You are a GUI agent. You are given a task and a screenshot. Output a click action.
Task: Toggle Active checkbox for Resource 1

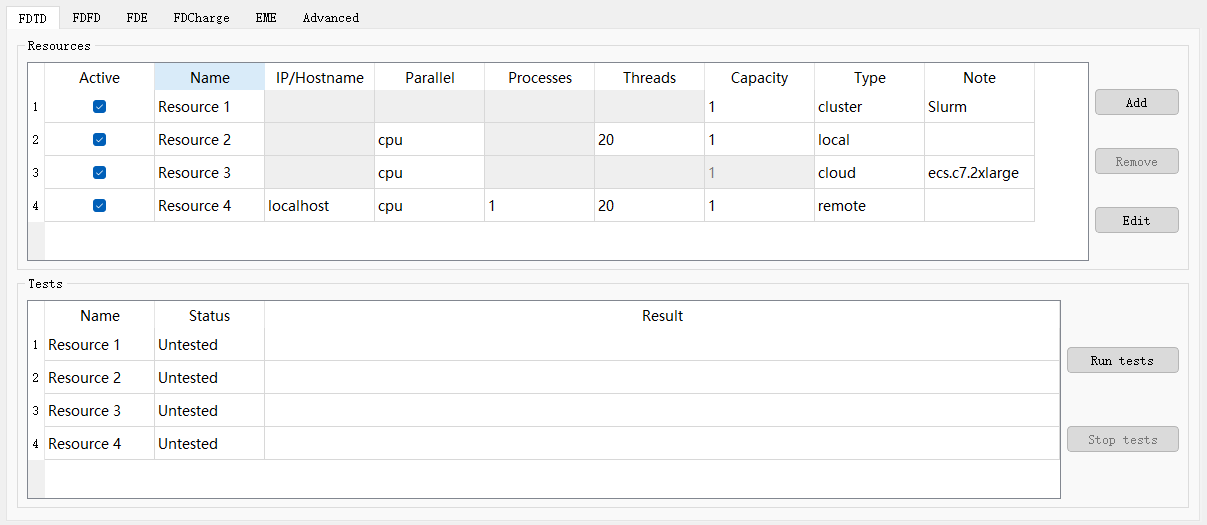pos(99,107)
